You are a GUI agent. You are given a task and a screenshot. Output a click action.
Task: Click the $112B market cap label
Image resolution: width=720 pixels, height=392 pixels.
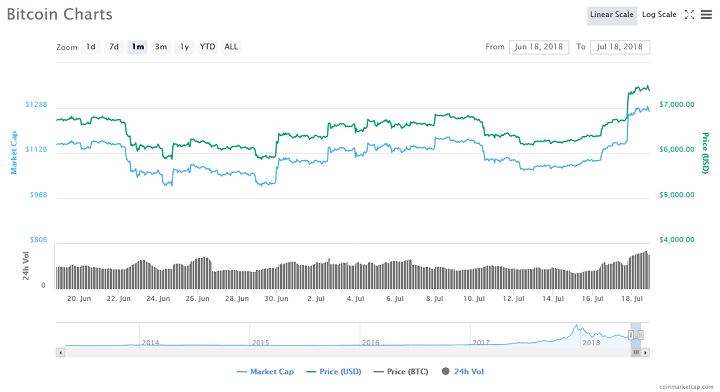pos(36,150)
